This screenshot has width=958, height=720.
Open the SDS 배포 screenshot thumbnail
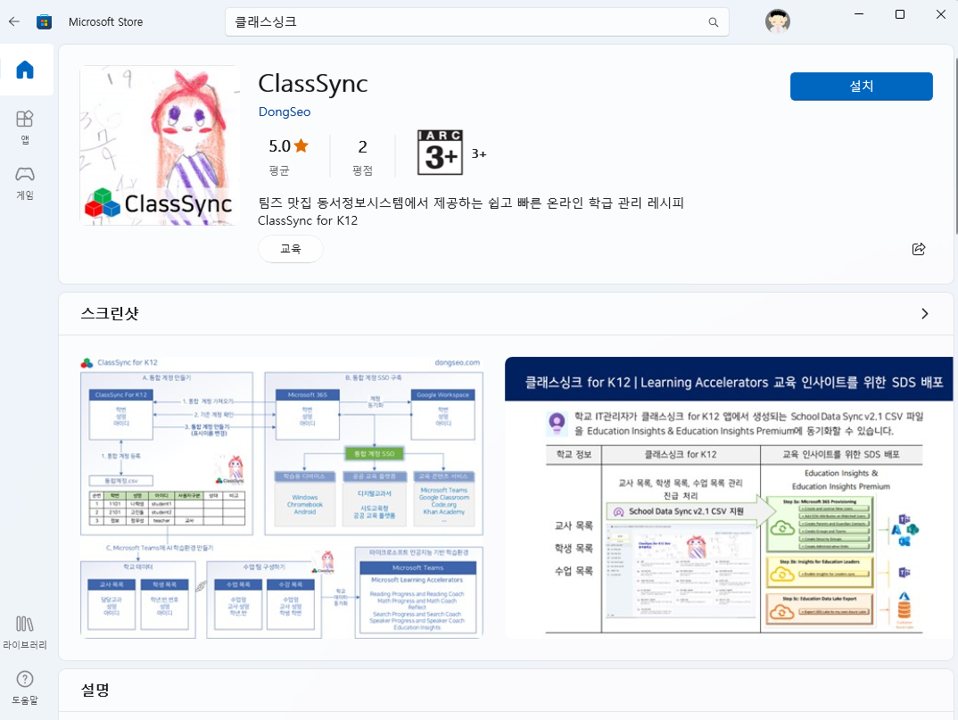728,498
